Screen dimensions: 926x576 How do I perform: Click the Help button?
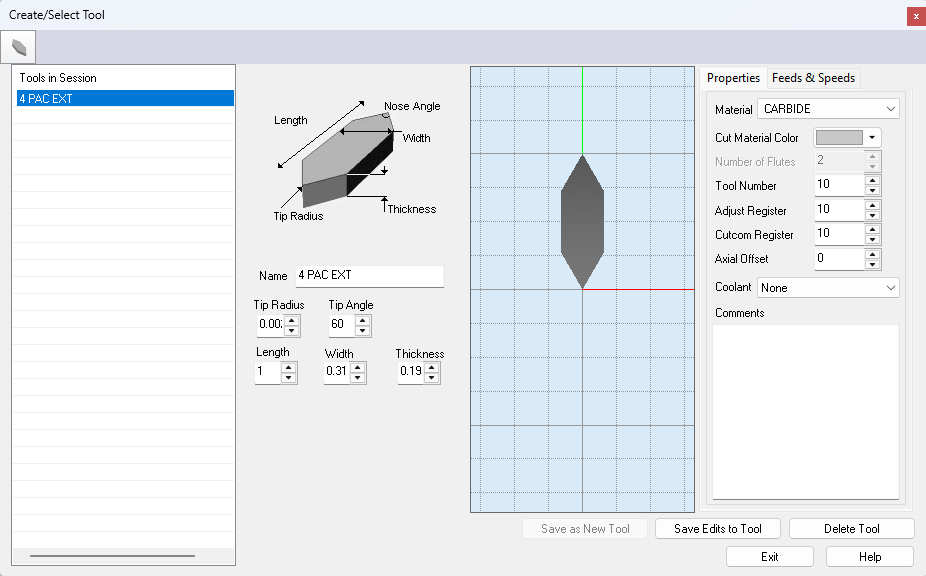[x=869, y=556]
